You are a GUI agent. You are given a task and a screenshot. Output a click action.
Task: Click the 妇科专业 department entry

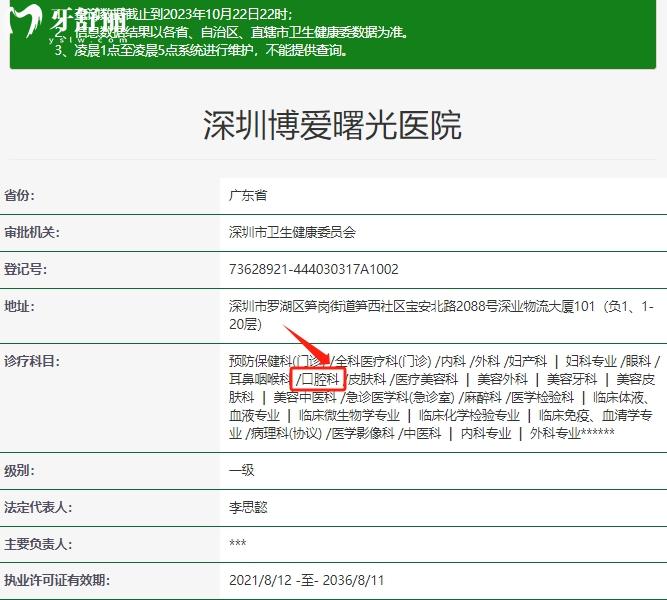pyautogui.click(x=591, y=361)
